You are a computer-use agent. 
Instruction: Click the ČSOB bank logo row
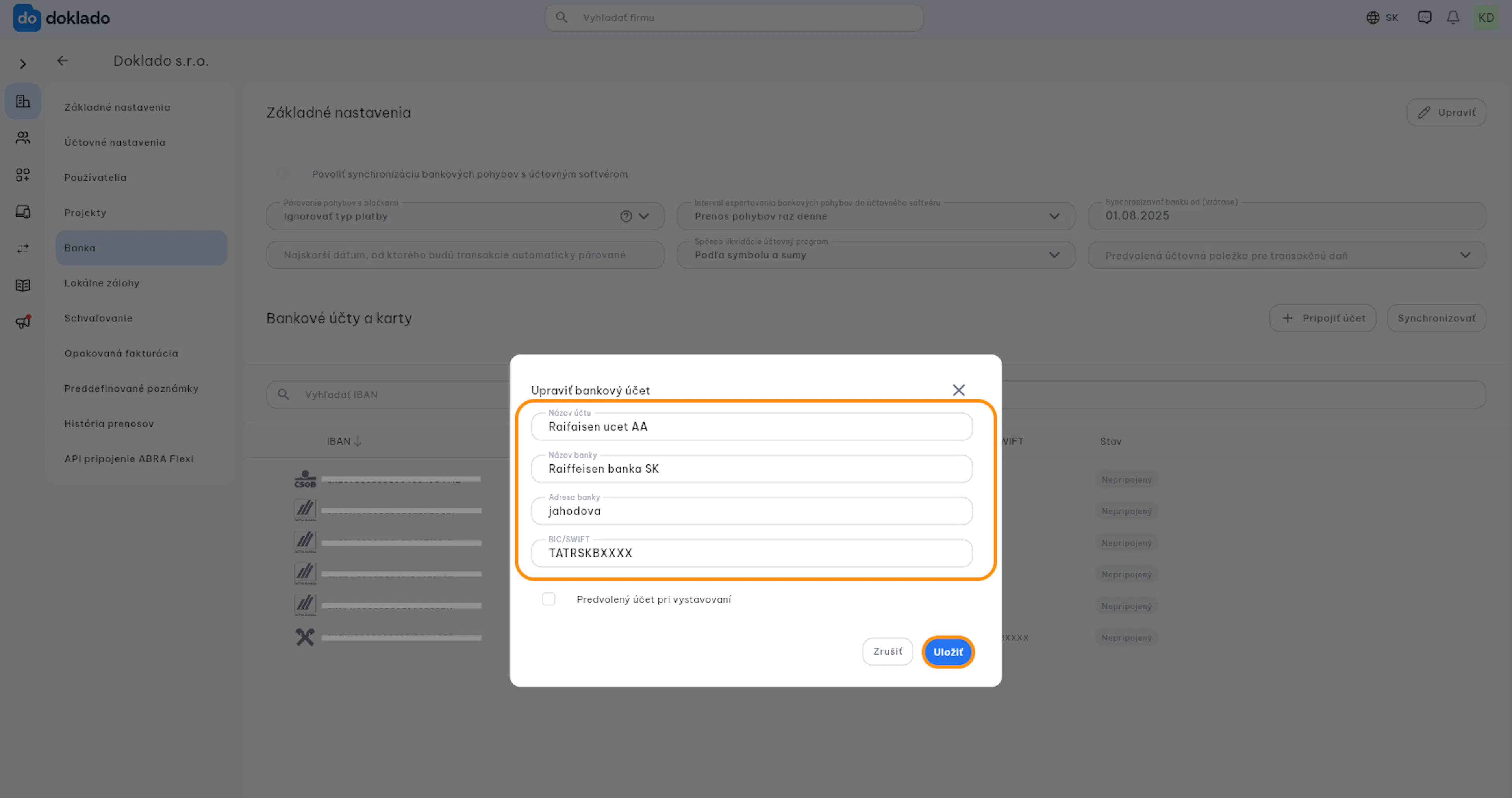(x=305, y=479)
